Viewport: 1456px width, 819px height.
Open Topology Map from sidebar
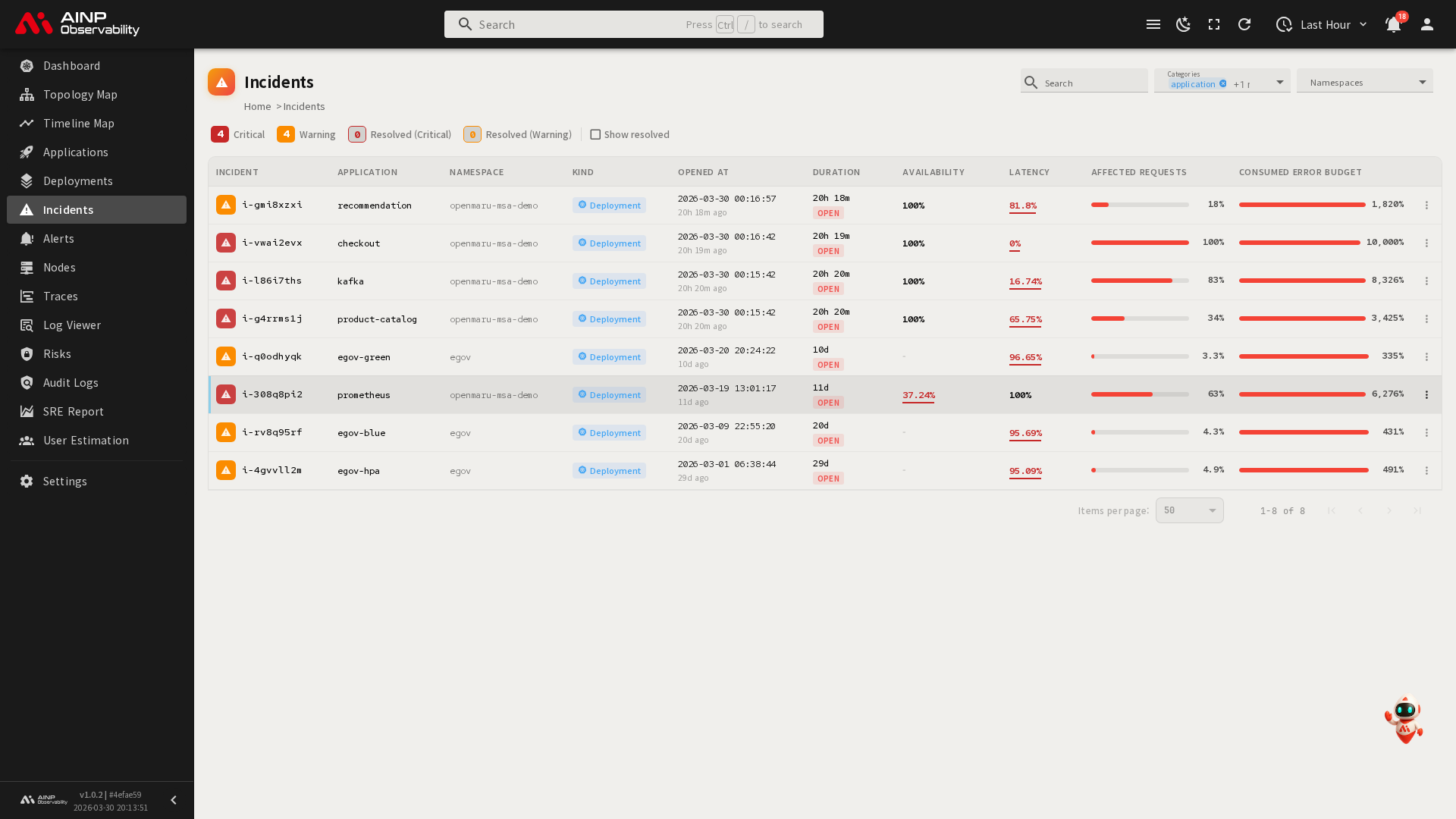point(80,94)
